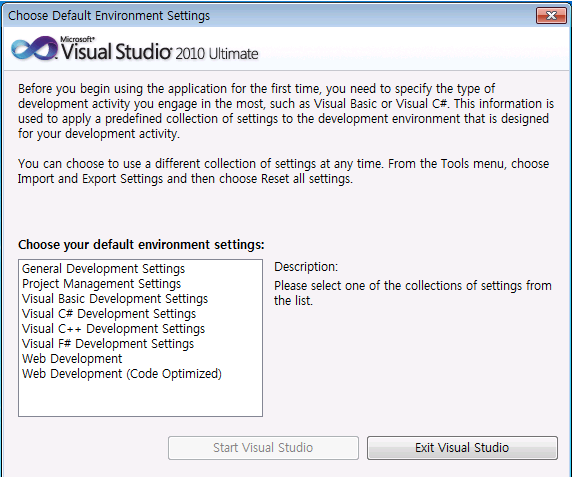Click the Exit Visual Studio button
Screen dimensions: 572x477
pos(462,447)
